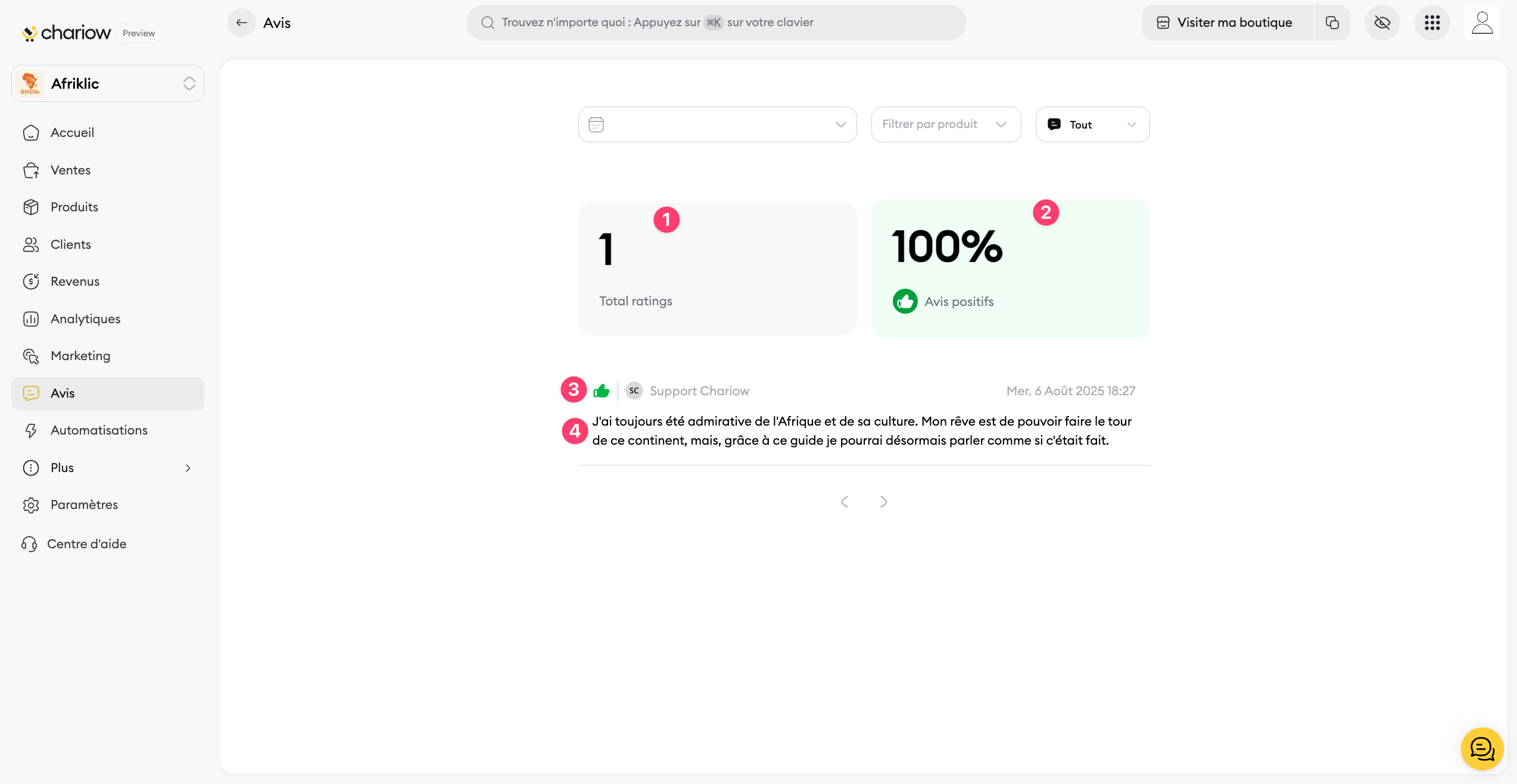
Task: Click the copy store link icon
Action: coord(1332,23)
